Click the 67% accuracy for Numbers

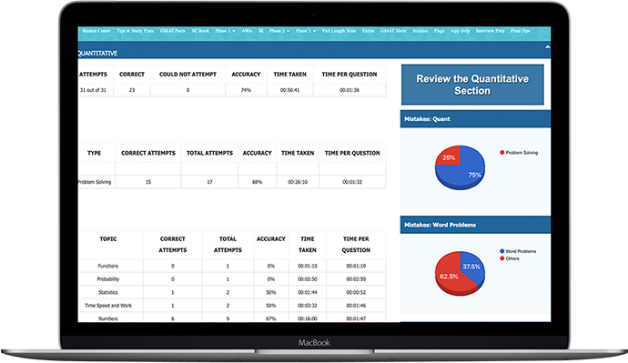[x=271, y=319]
